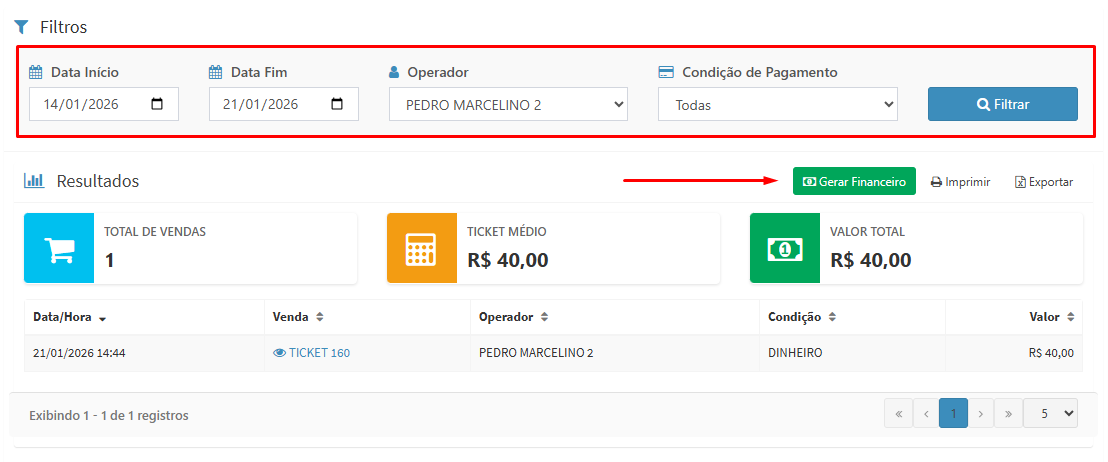This screenshot has height=462, width=1108.
Task: Click the bar chart Resultados icon
Action: click(x=34, y=181)
